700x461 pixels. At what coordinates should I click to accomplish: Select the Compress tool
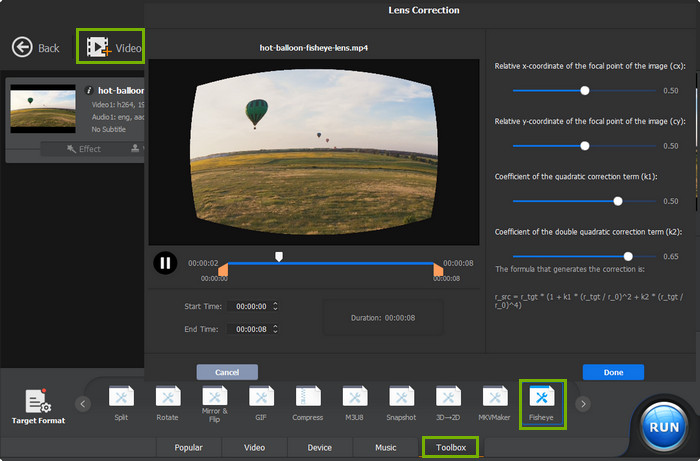tap(308, 399)
